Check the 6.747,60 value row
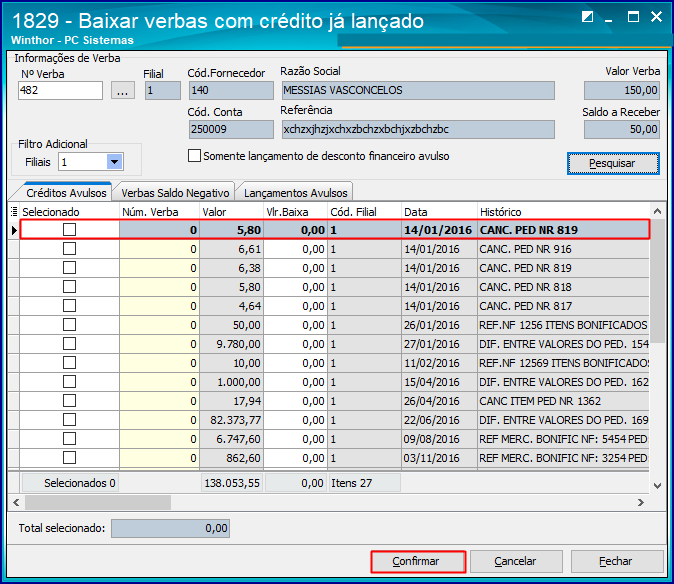Viewport: 674px width, 584px height. click(69, 438)
